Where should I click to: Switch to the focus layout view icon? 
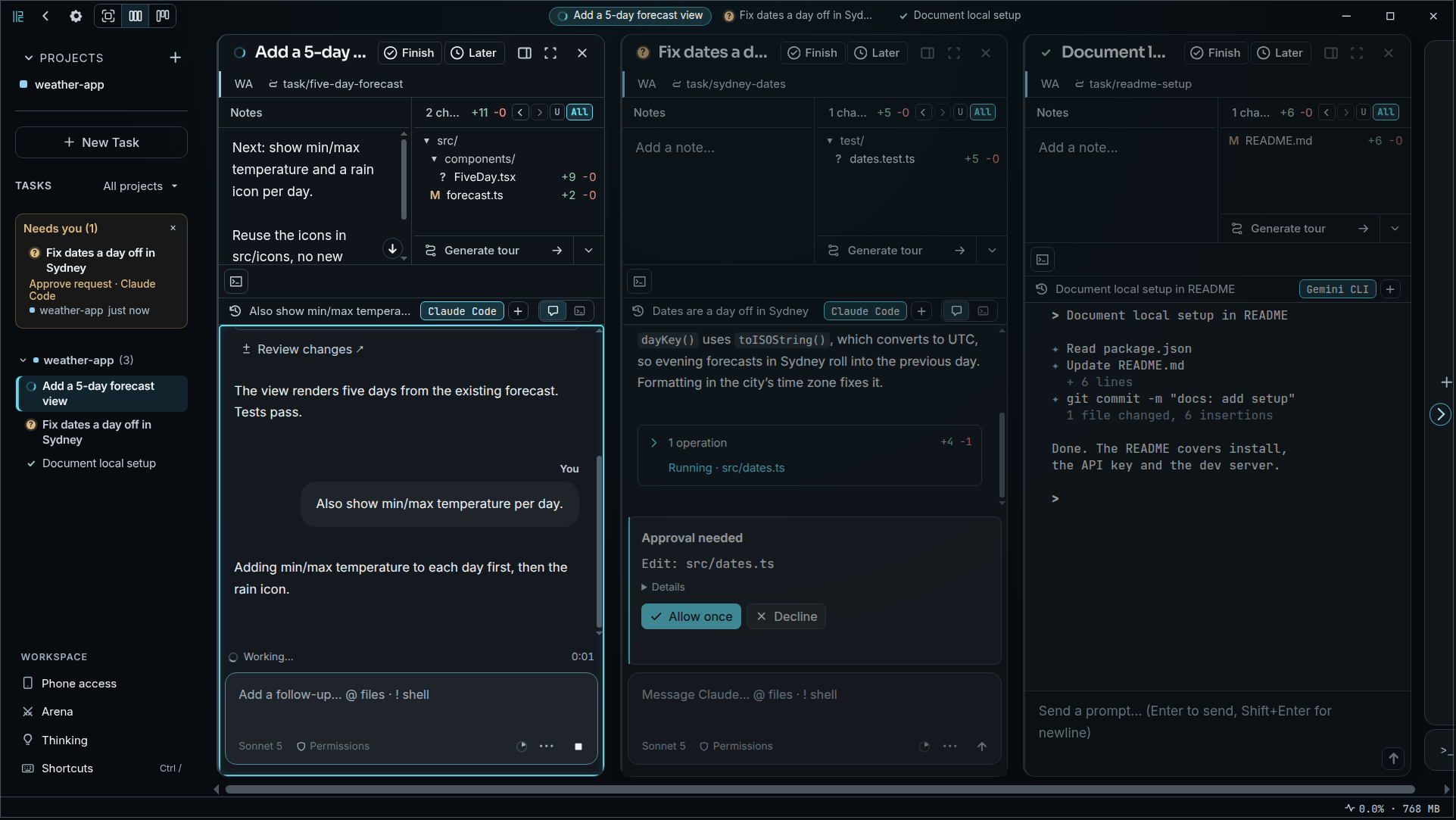[x=108, y=16]
